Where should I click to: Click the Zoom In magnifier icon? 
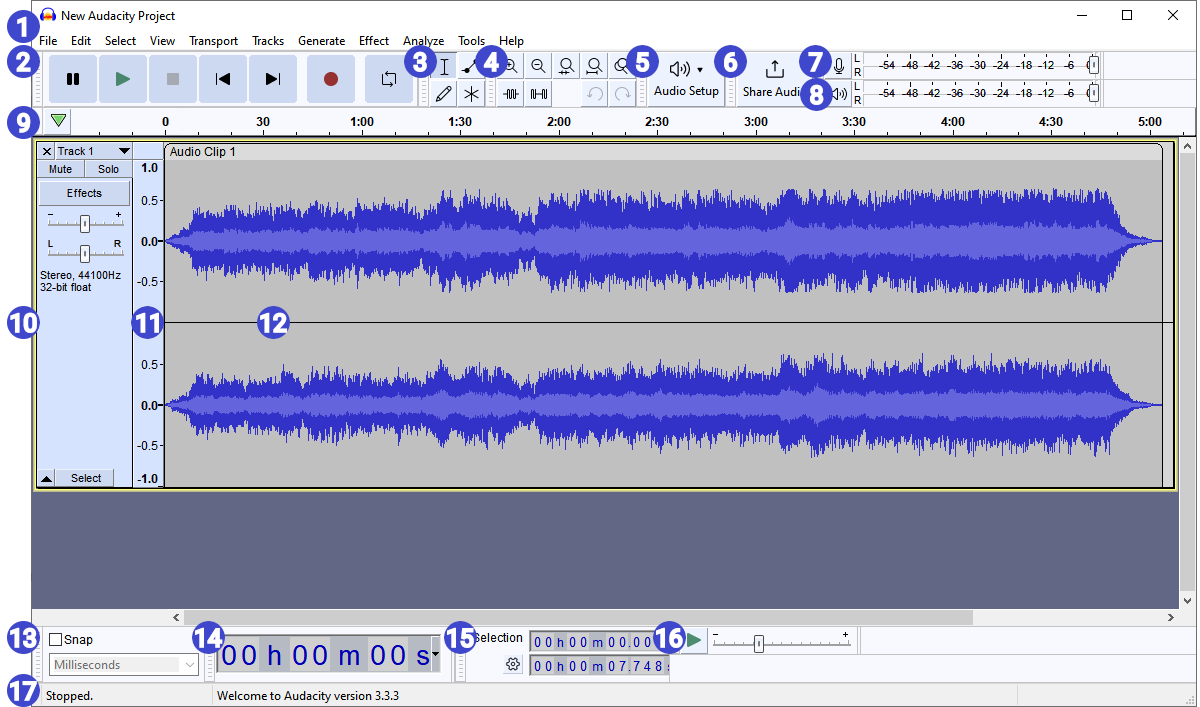[x=511, y=65]
